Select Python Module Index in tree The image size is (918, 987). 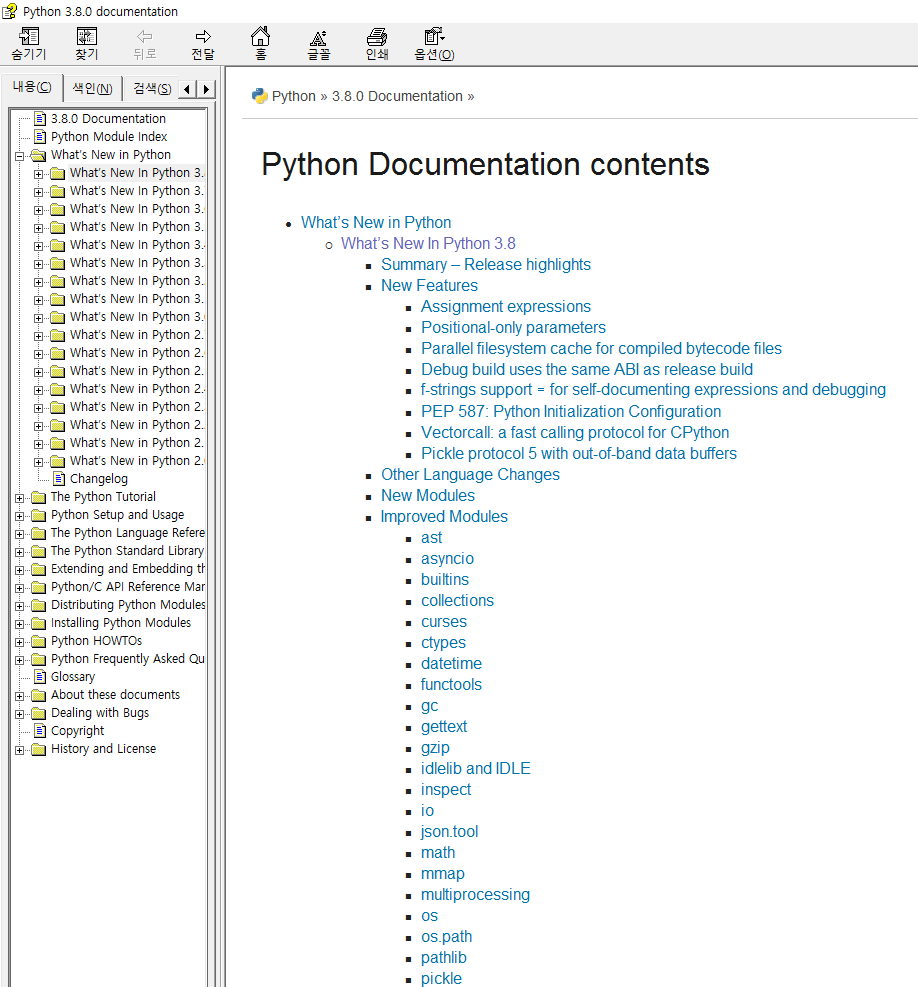pyautogui.click(x=109, y=137)
